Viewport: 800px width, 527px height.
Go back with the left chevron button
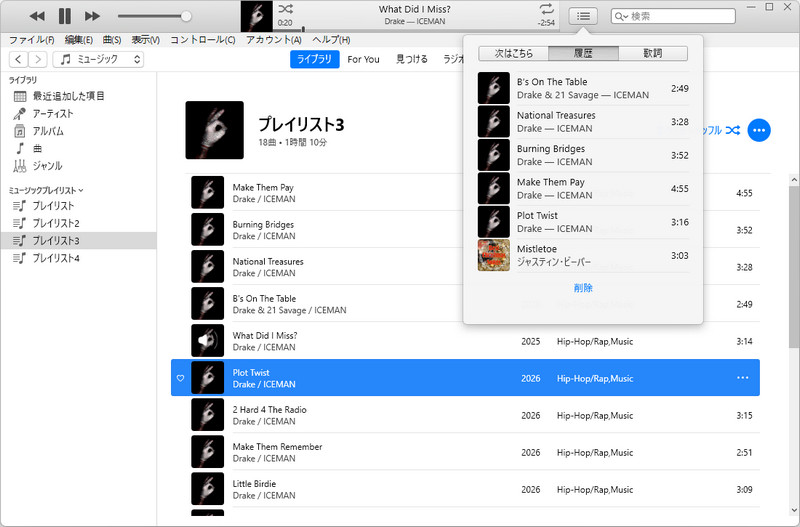pos(18,59)
